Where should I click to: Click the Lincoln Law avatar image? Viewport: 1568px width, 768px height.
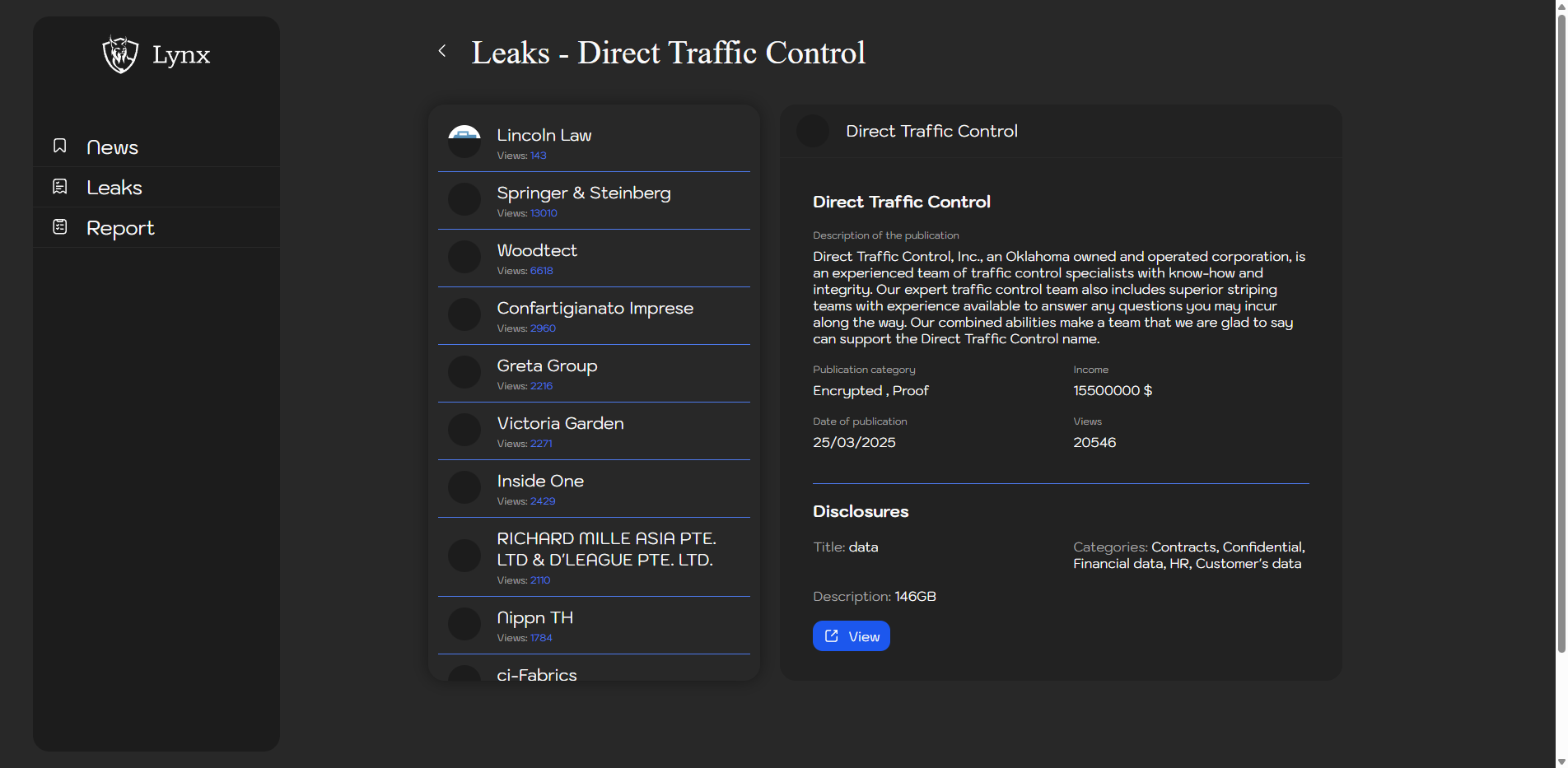(464, 142)
